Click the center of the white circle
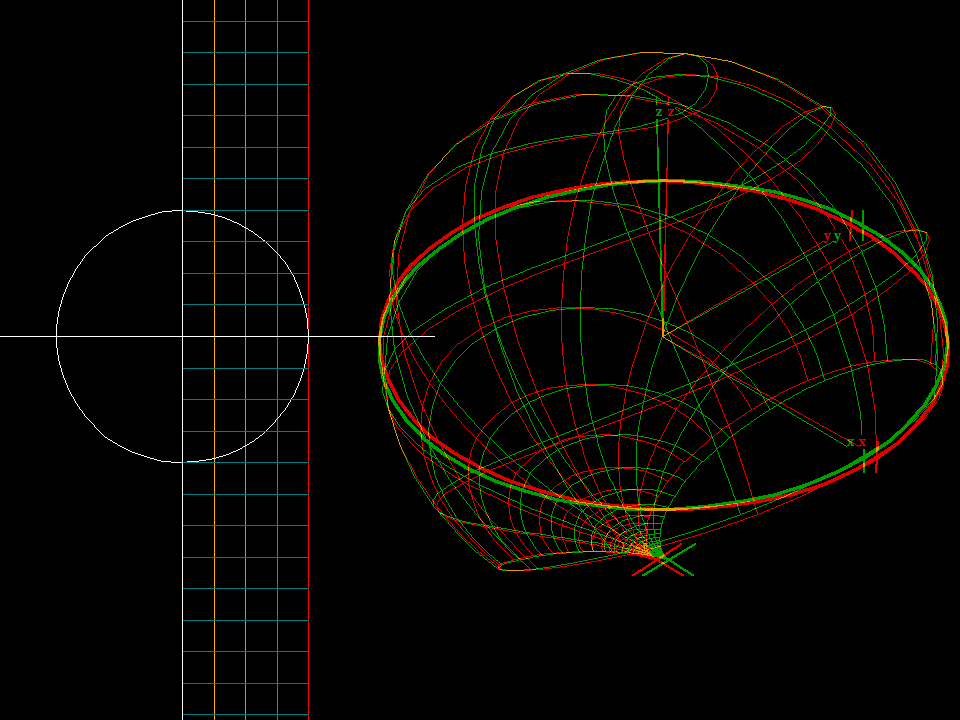The width and height of the screenshot is (960, 720). pos(185,335)
